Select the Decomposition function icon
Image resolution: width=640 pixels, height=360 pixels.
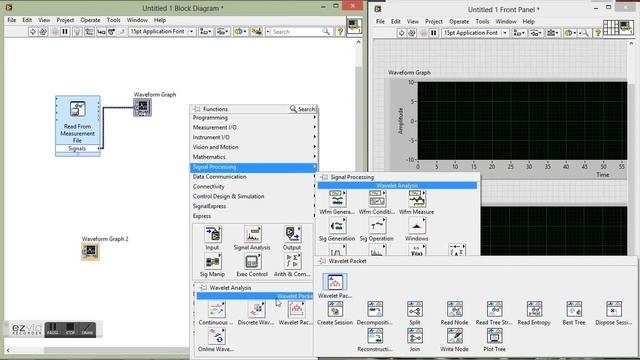point(375,309)
